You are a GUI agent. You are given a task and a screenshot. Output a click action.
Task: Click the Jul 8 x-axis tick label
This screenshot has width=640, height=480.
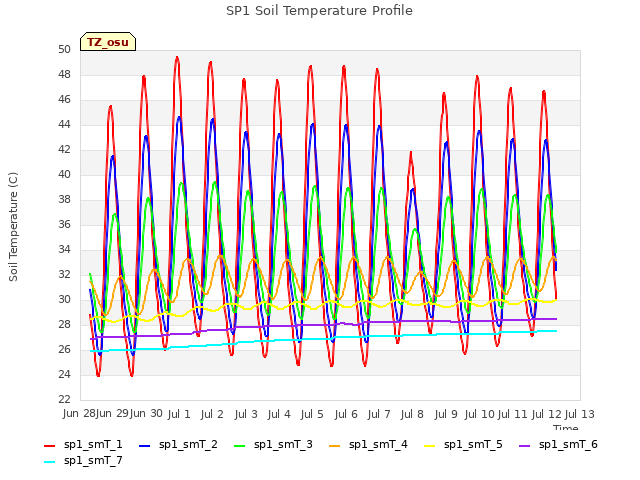412,414
